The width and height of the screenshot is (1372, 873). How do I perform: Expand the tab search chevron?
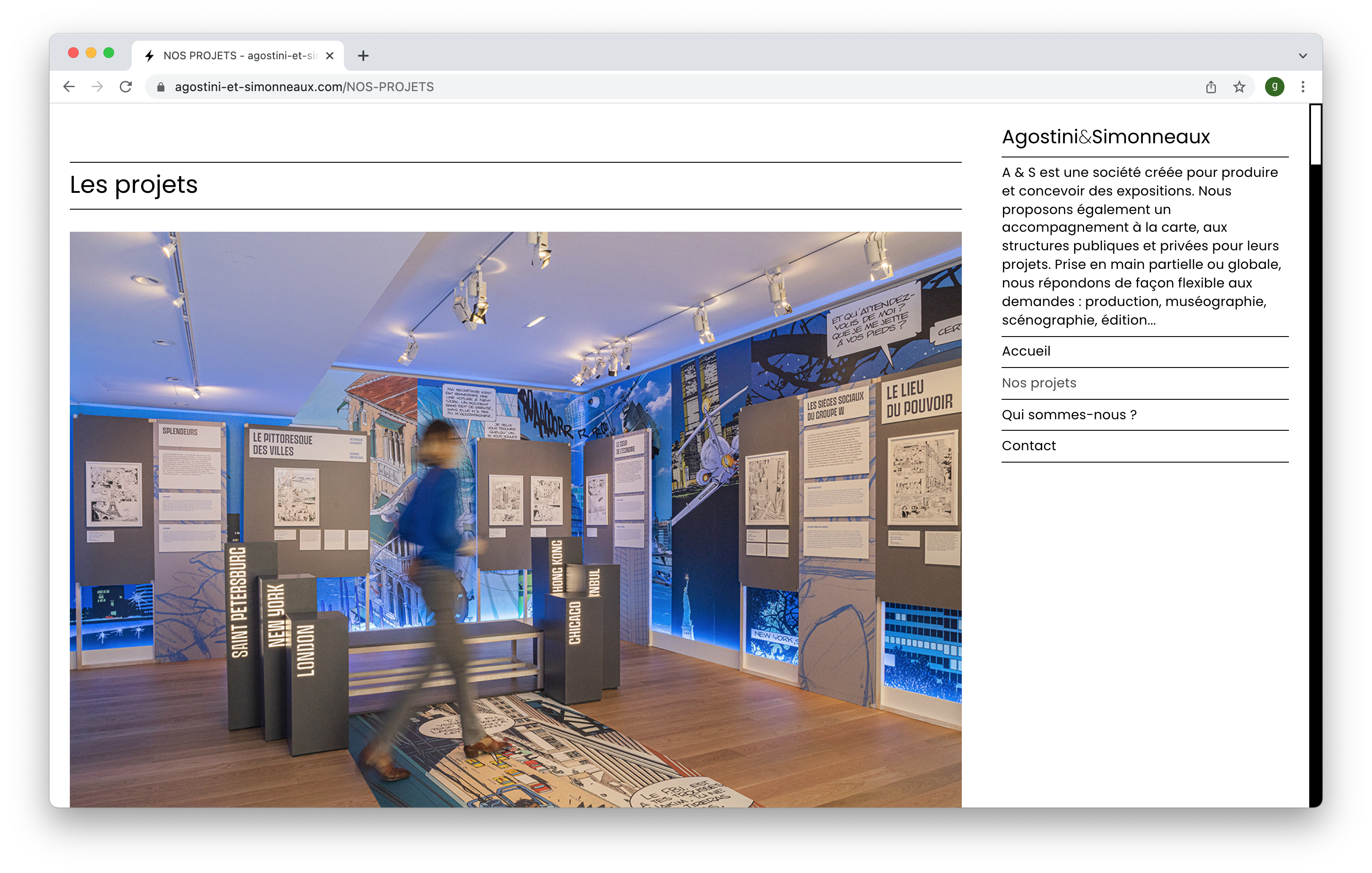click(1303, 55)
